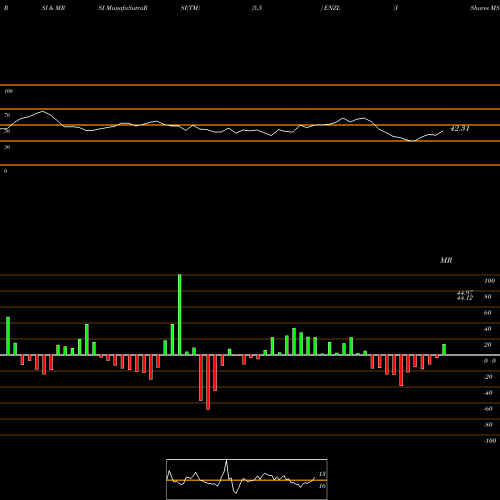Click the MR axis label 60
Screen dimensions: 500x500
[x=487, y=313]
